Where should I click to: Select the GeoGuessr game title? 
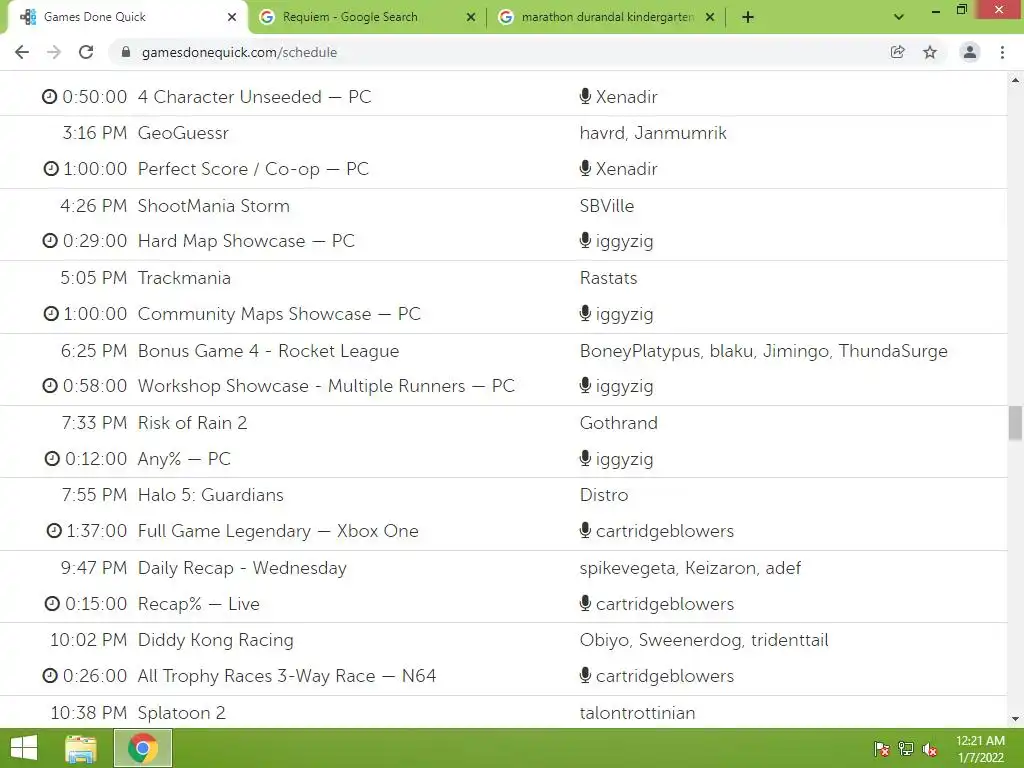184,133
